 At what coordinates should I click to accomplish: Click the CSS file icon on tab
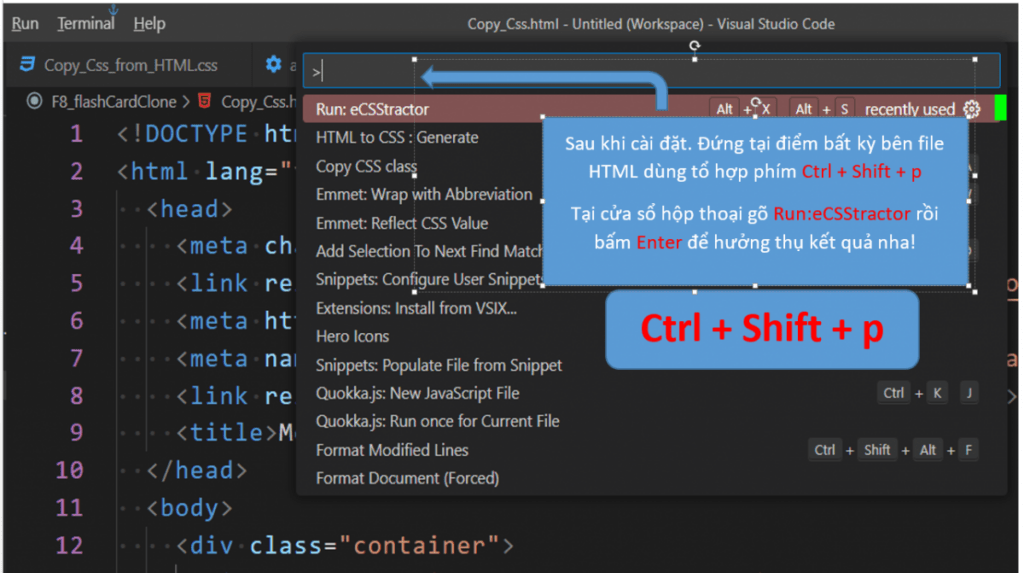coord(27,65)
